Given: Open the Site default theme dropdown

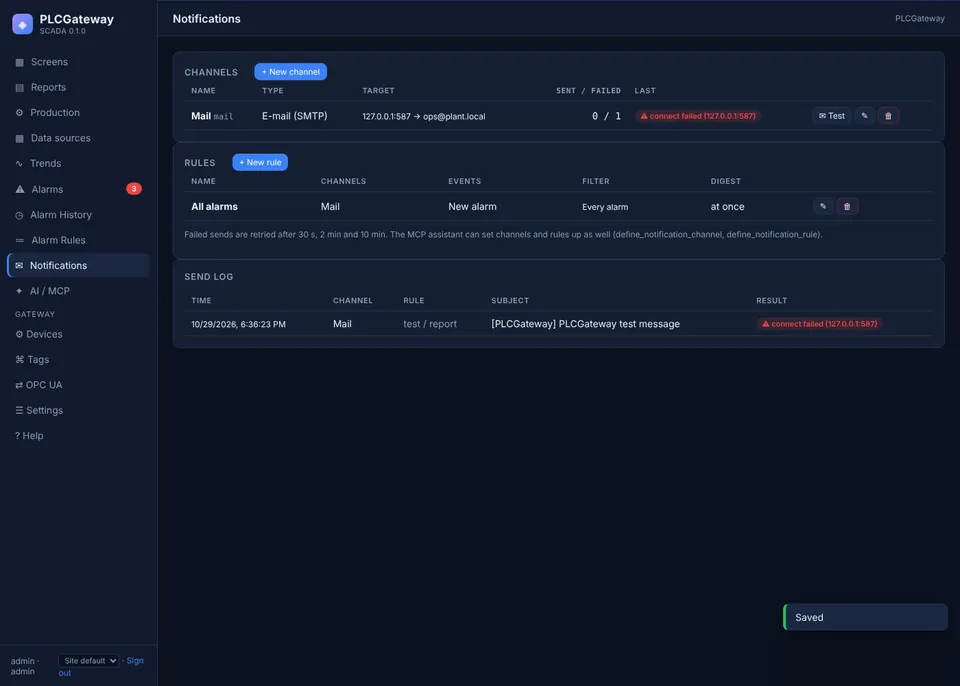Looking at the screenshot, I should point(89,661).
